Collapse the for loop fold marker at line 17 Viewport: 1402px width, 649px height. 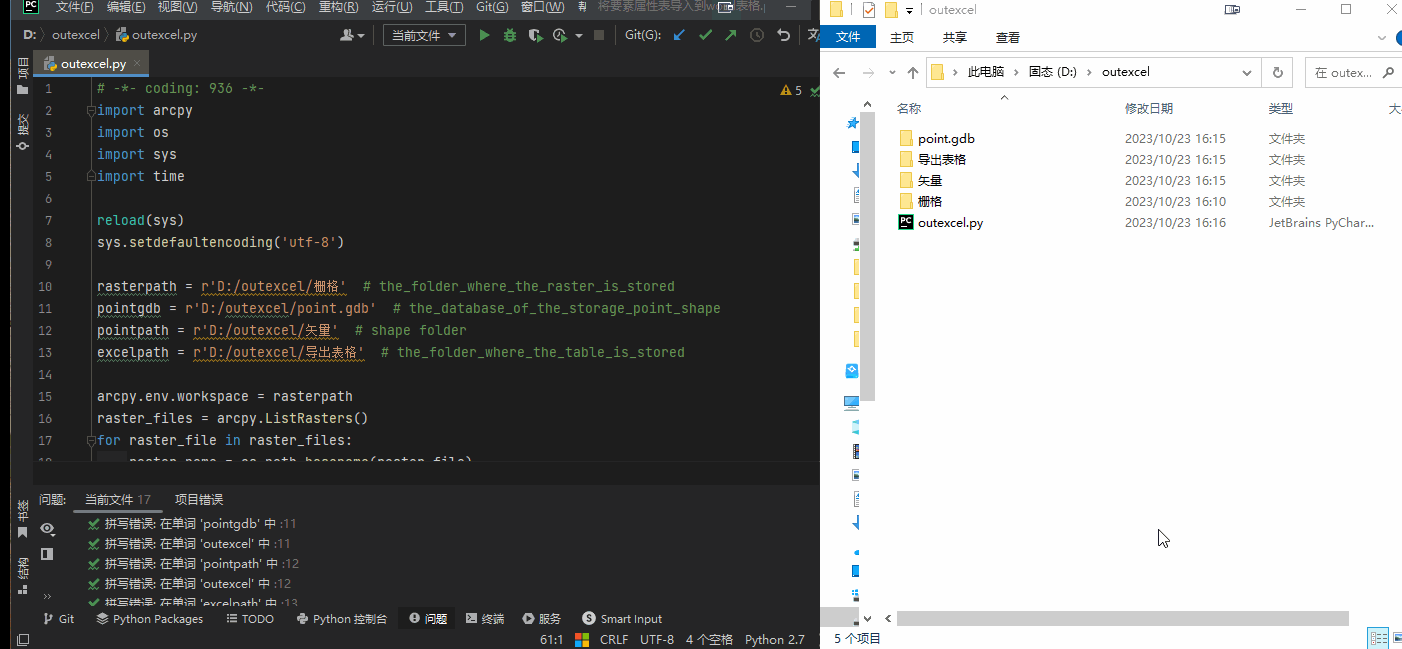pos(90,440)
